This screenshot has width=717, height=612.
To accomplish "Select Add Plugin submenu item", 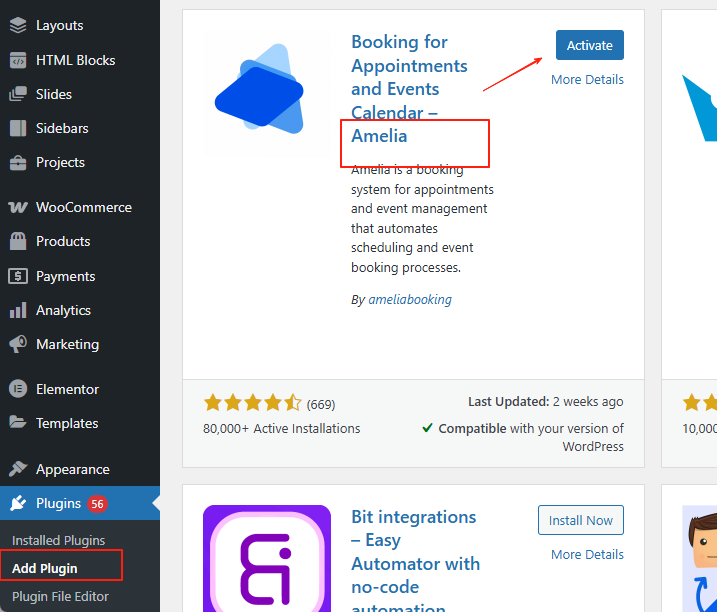I will (x=45, y=568).
